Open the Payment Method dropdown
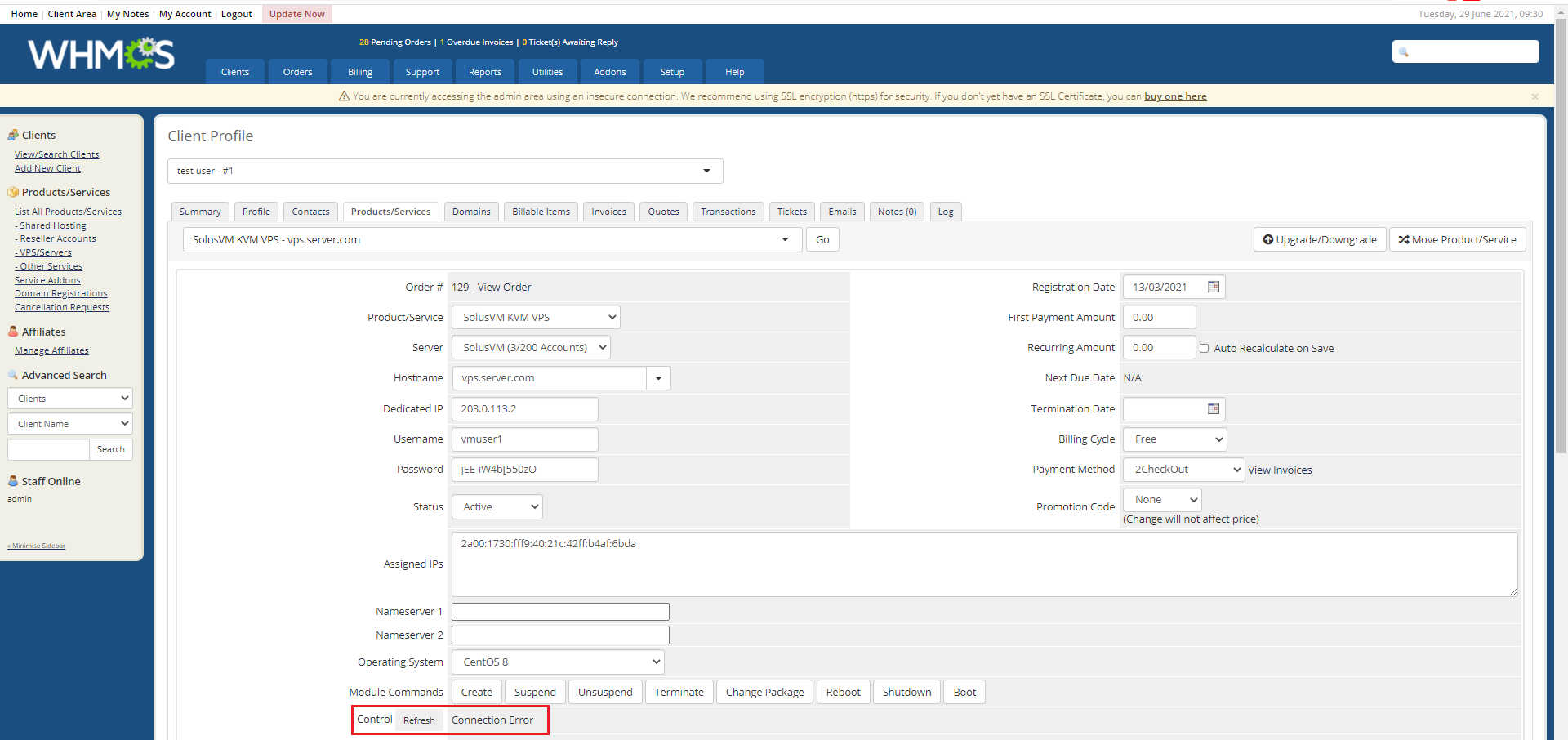This screenshot has width=1568, height=740. 1183,470
